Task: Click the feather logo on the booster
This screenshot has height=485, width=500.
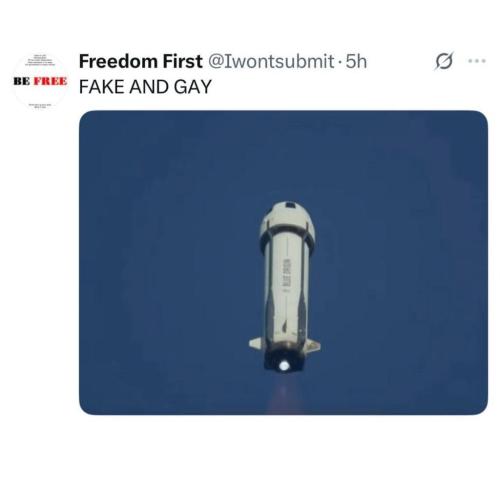Action: point(284,327)
